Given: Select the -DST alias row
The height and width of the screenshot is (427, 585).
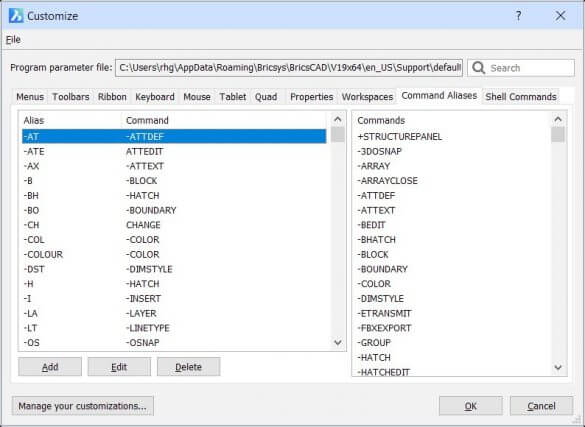Looking at the screenshot, I should click(x=174, y=269).
